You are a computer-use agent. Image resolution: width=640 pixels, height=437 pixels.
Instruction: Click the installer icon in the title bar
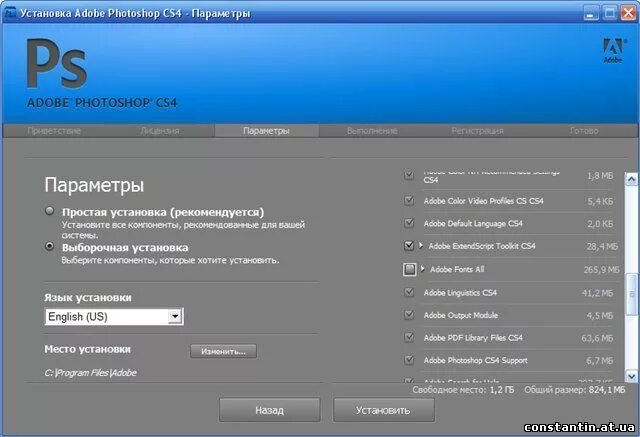(x=10, y=13)
